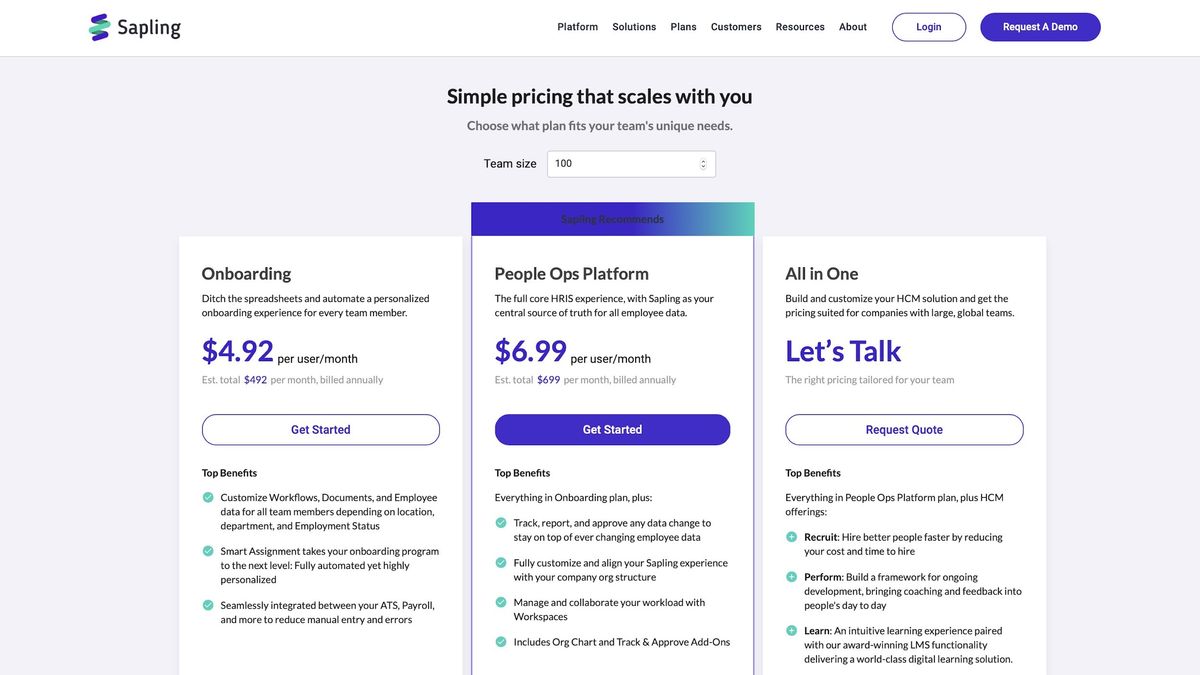This screenshot has width=1200, height=675.
Task: Click the checkmark beside Track, report, and approve
Action: click(500, 522)
